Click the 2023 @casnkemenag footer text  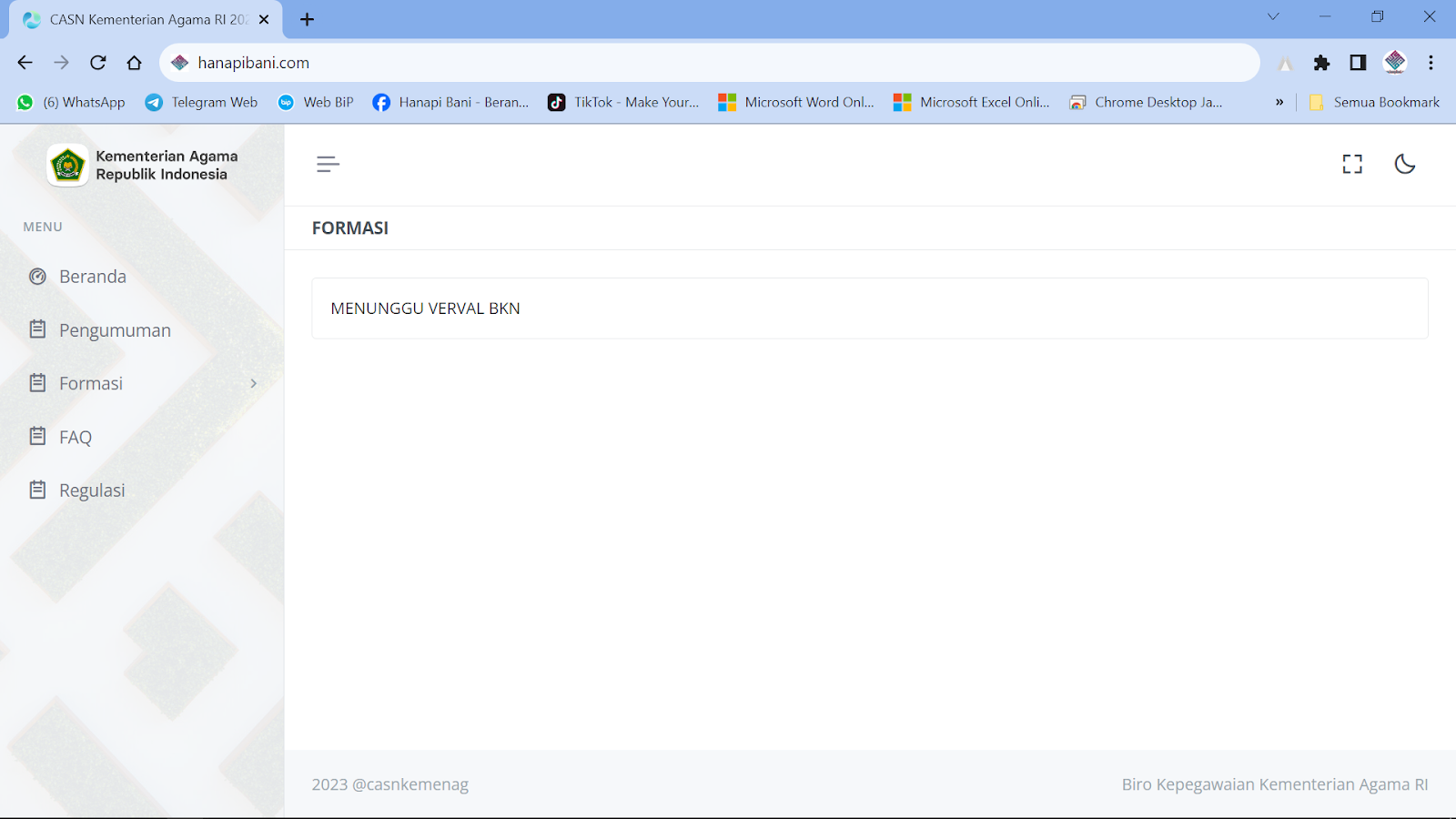tap(390, 784)
